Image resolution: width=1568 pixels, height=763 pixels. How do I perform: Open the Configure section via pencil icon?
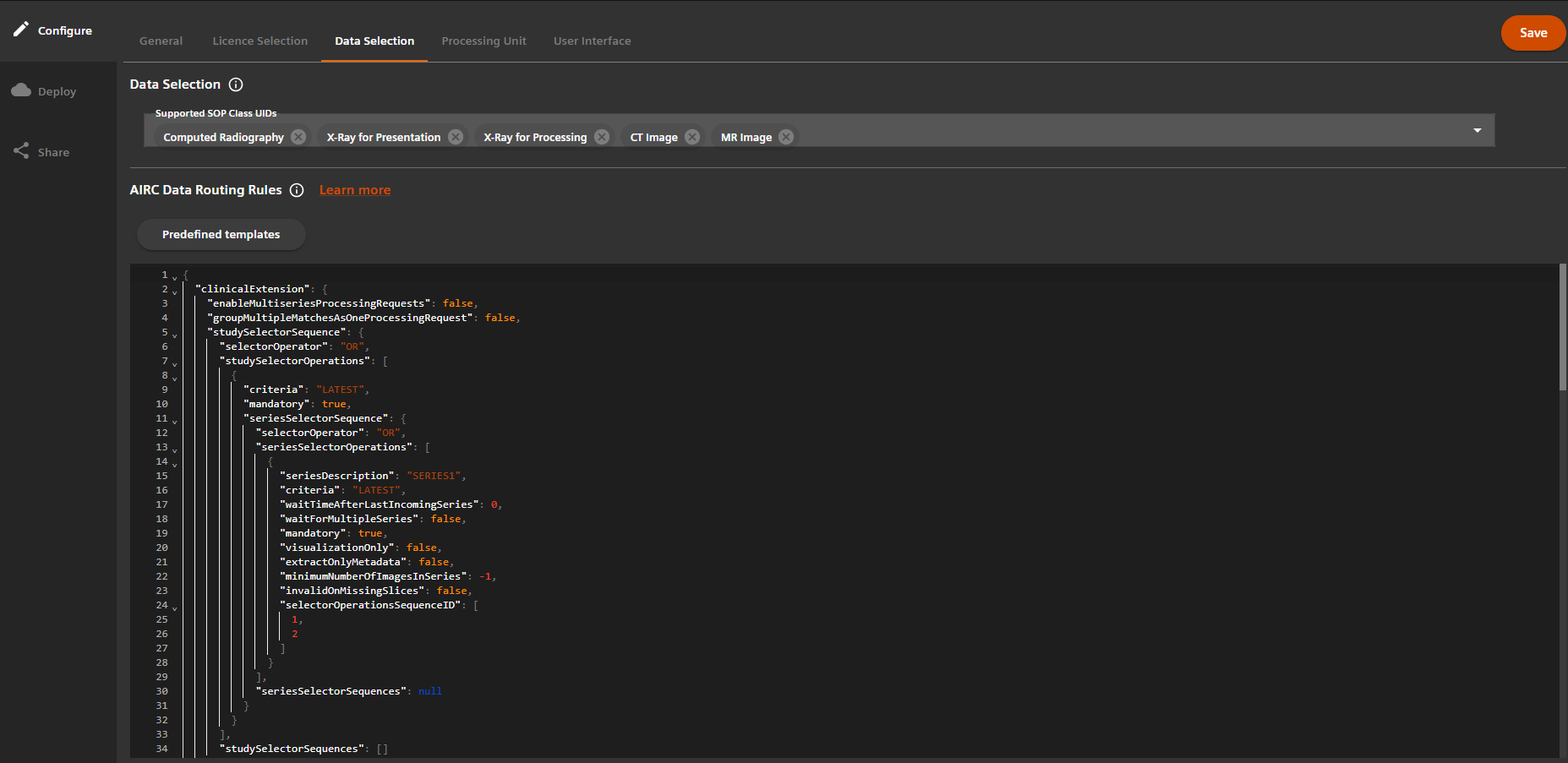21,30
